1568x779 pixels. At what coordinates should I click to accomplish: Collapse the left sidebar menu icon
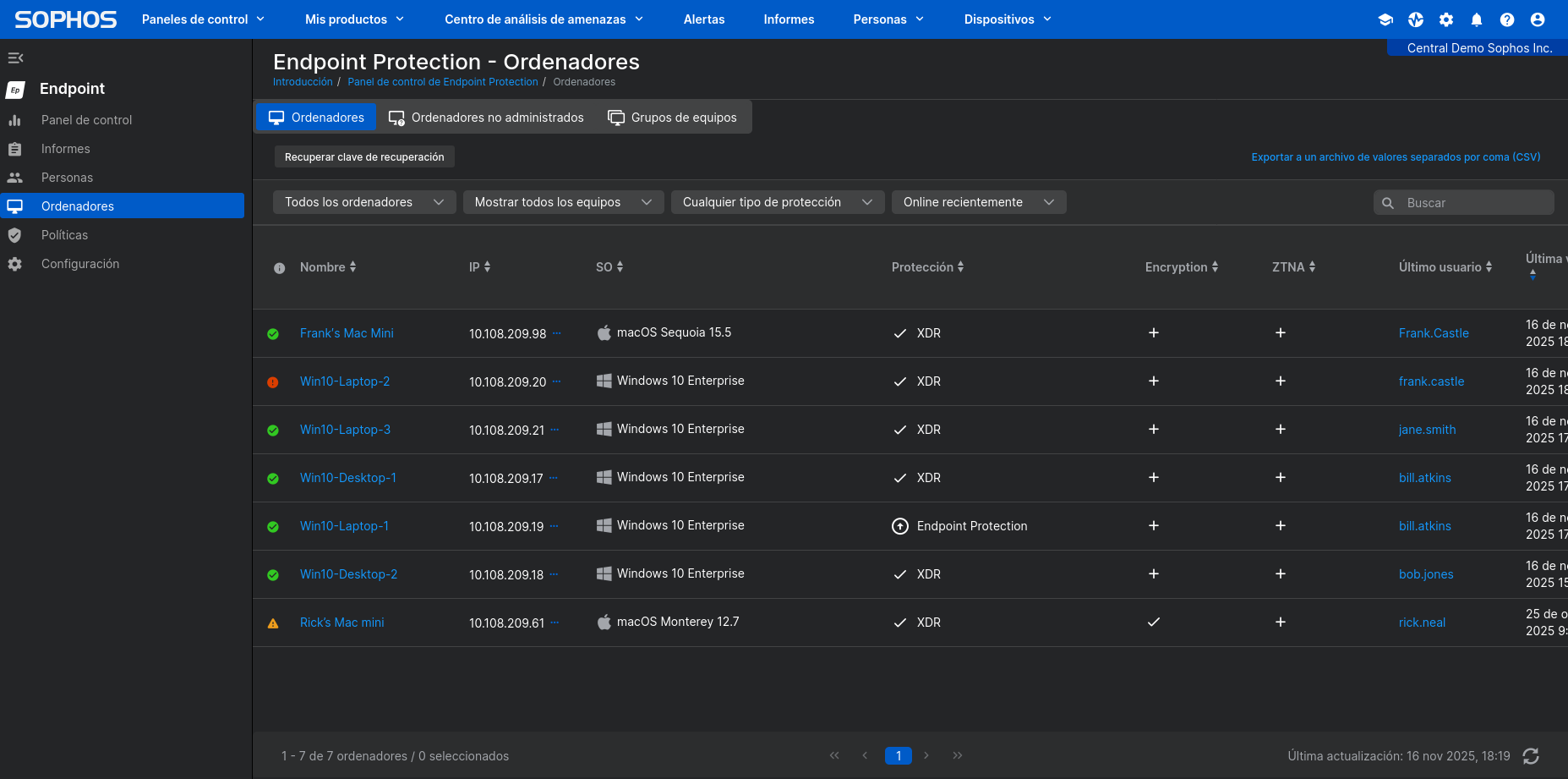coord(15,58)
